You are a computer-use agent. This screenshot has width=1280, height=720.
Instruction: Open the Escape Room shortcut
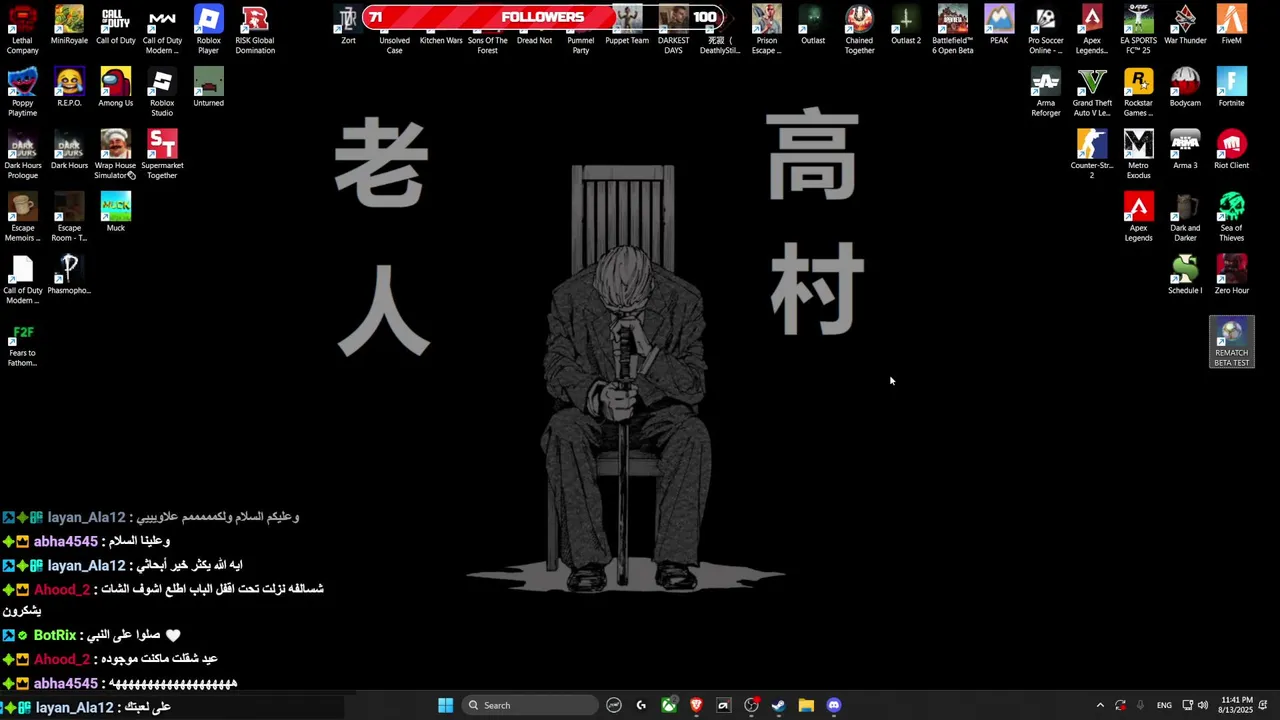(x=69, y=218)
